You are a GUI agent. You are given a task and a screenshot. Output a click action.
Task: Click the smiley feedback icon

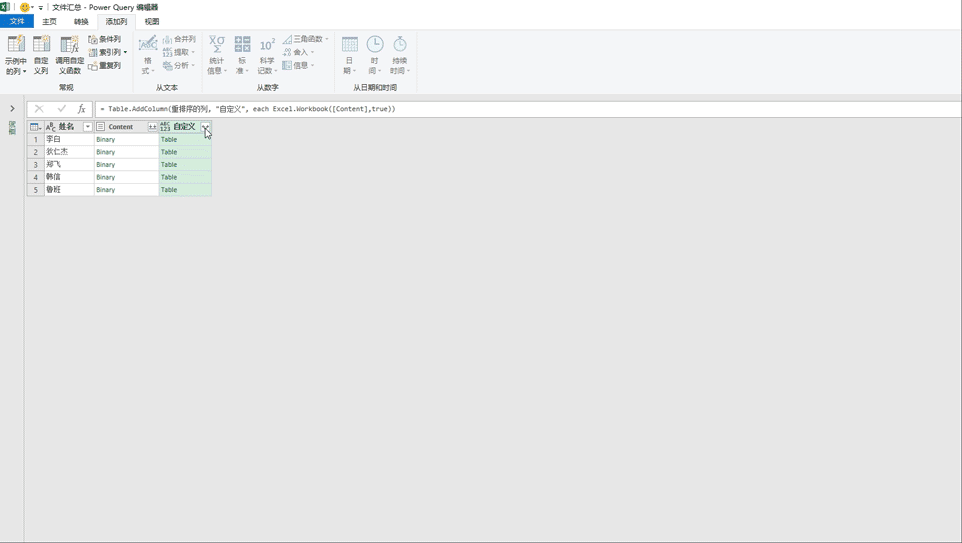(25, 7)
